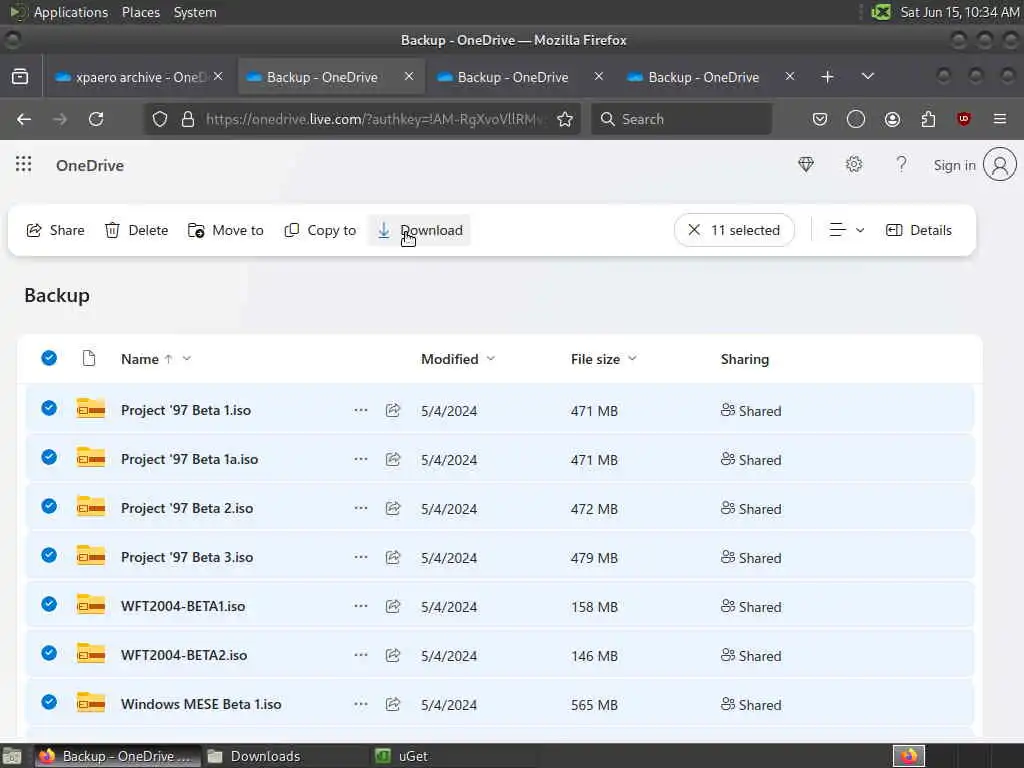Share WFT2004-BETA1.iso via share icon

click(x=392, y=606)
